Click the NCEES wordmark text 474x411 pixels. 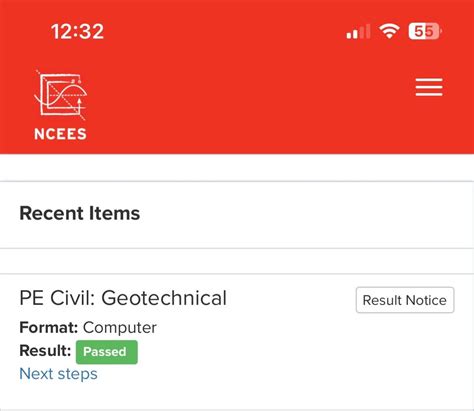[60, 134]
